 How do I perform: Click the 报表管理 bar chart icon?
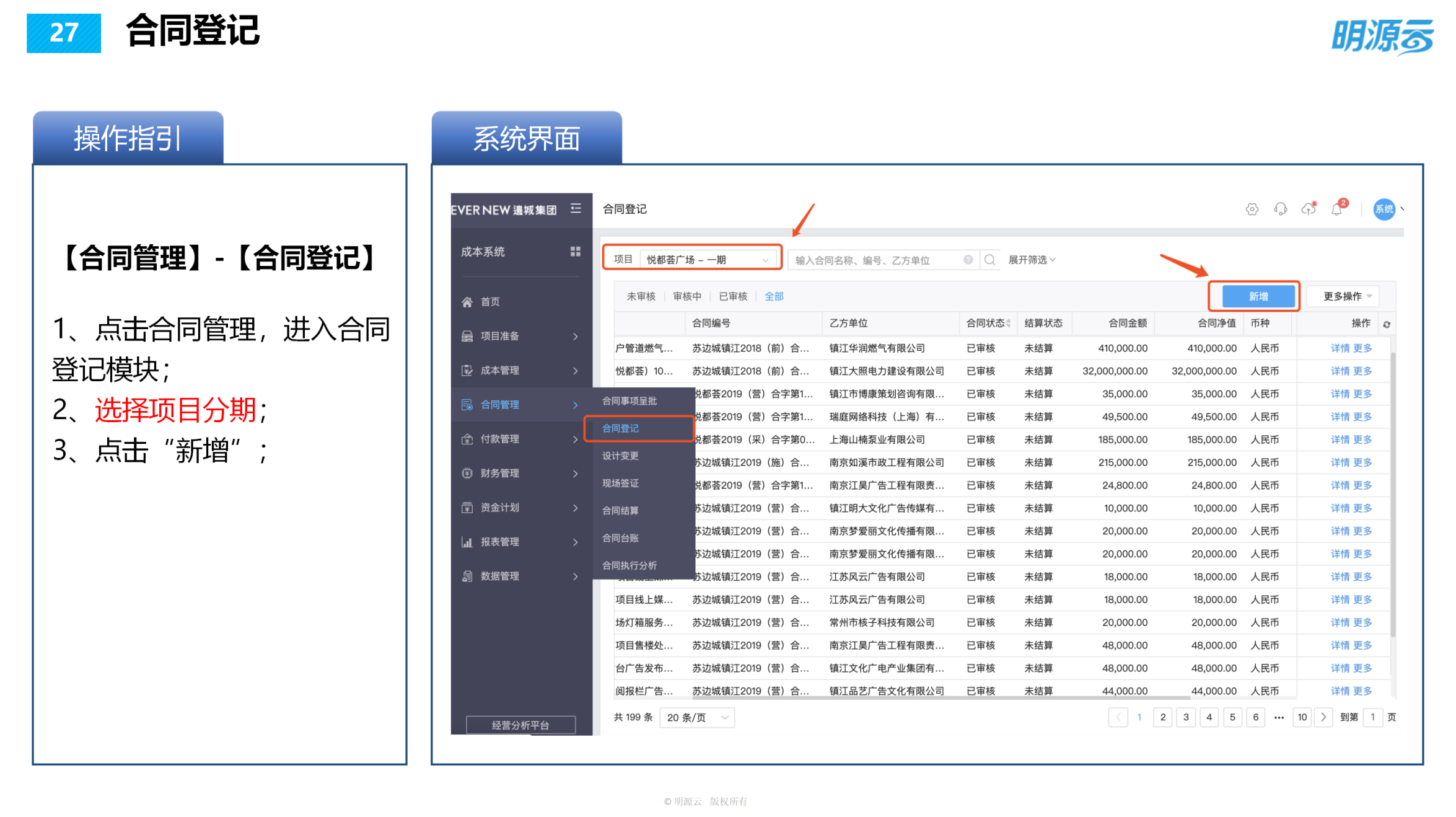[467, 541]
